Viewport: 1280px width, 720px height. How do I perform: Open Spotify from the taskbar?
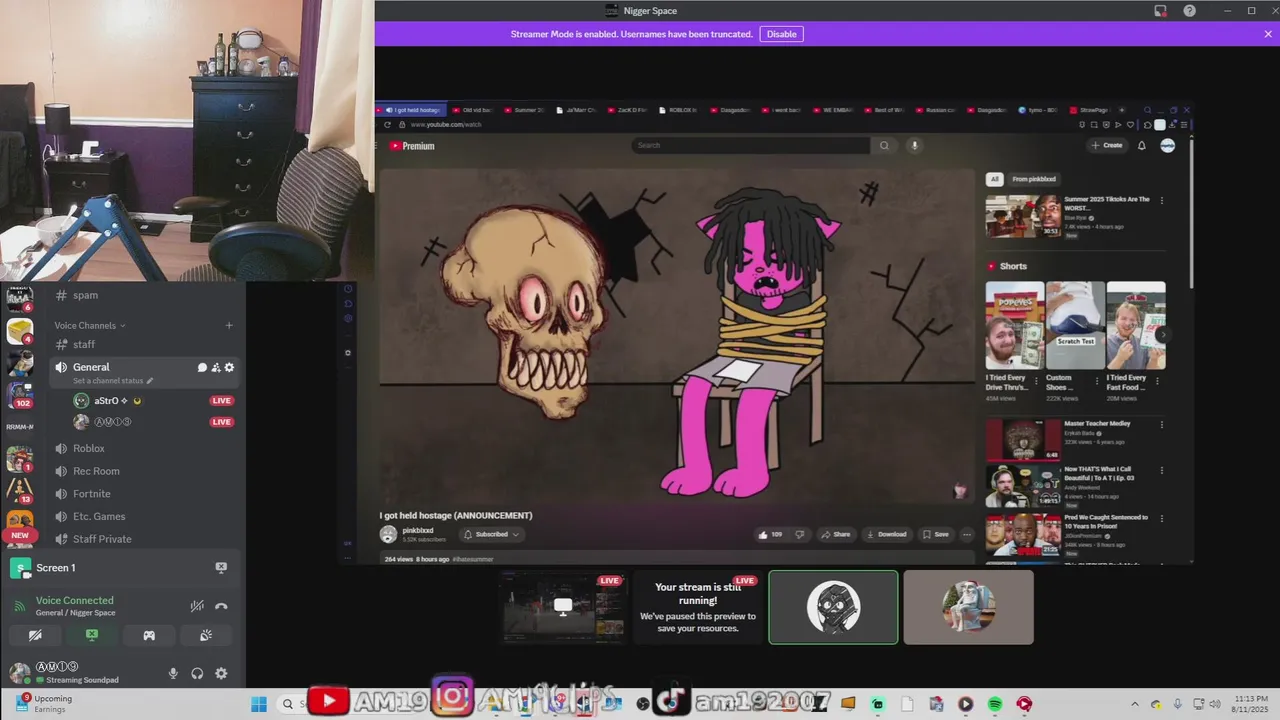click(x=995, y=704)
